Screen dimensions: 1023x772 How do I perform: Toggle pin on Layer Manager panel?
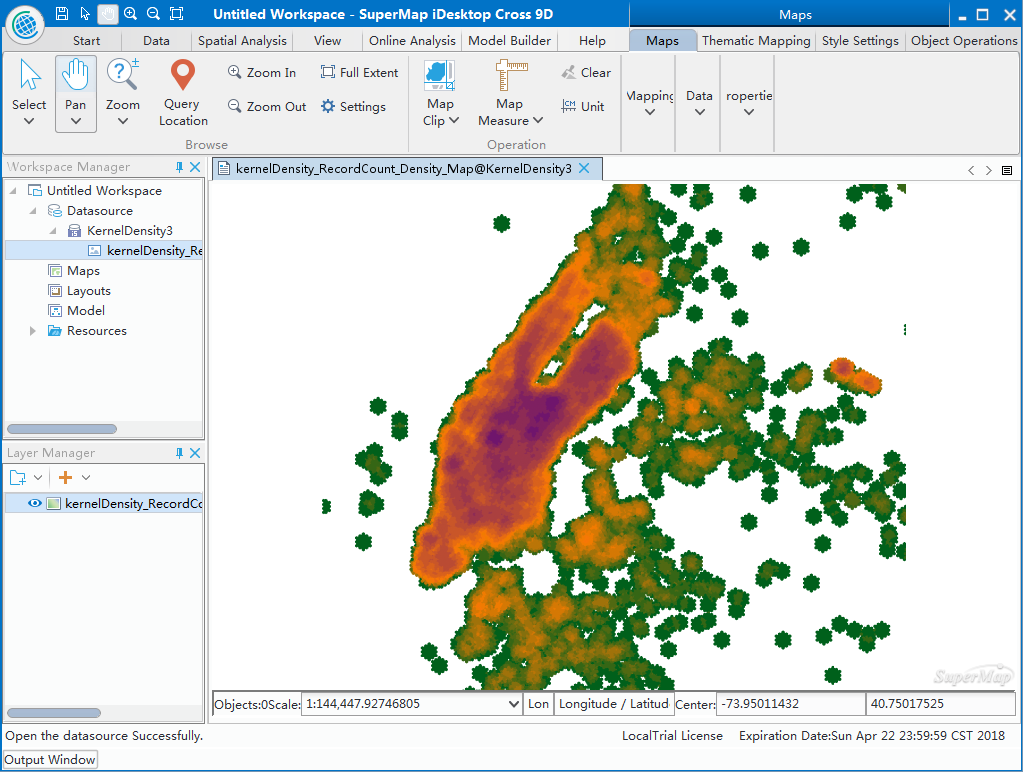[x=180, y=453]
